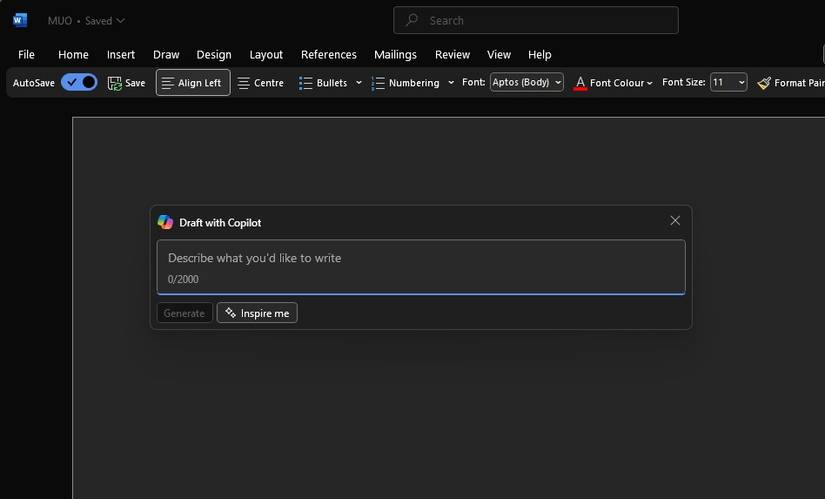Image resolution: width=825 pixels, height=499 pixels.
Task: Click the Word app icon in title bar
Action: pos(20,20)
